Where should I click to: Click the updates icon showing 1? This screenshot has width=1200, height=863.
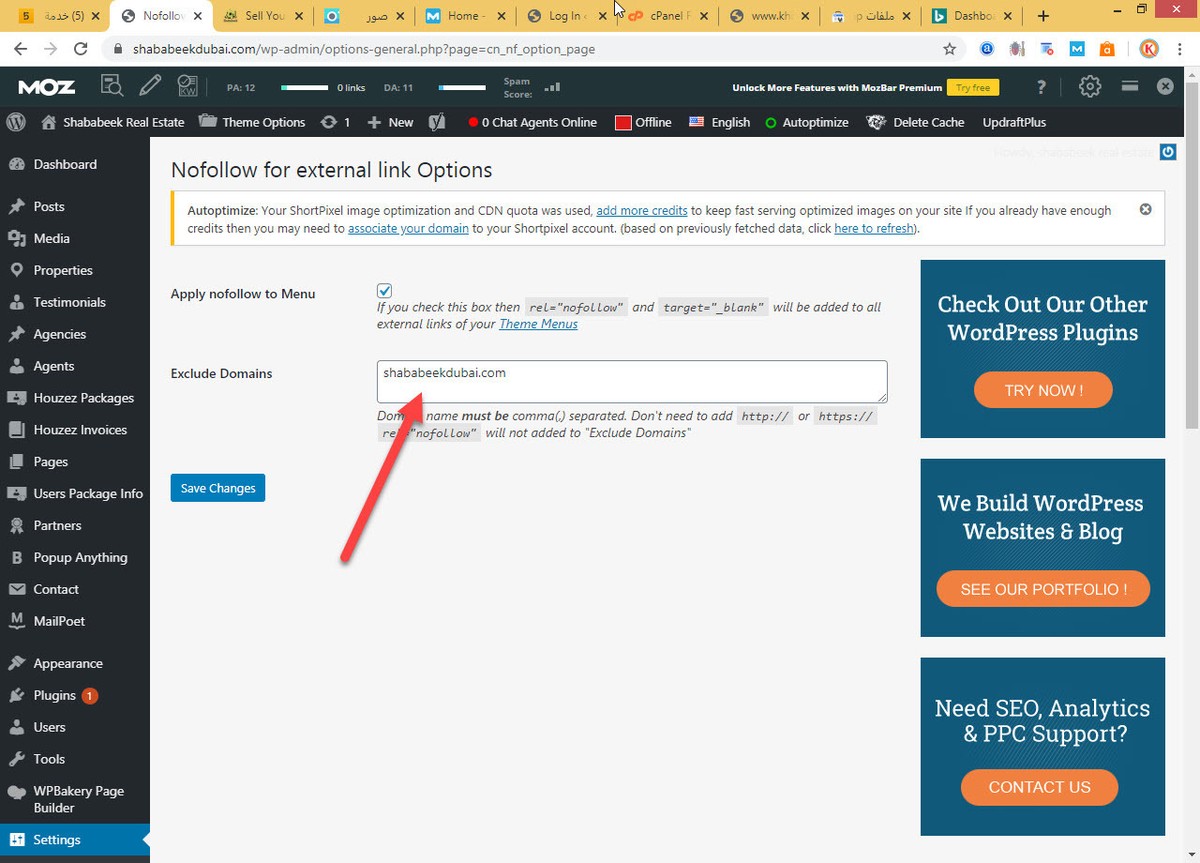coord(335,122)
